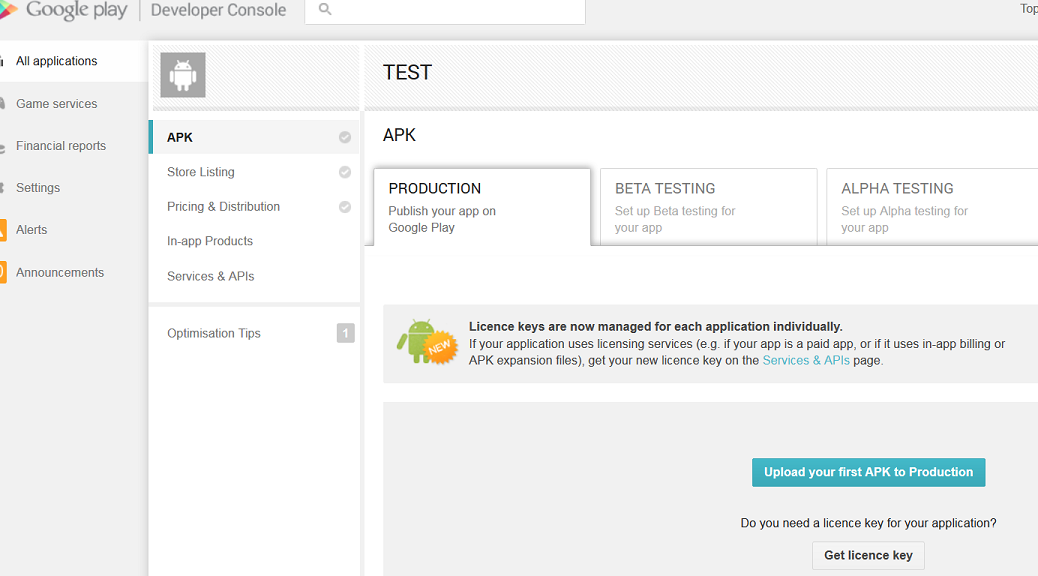Click the Get licence key button

pos(869,555)
